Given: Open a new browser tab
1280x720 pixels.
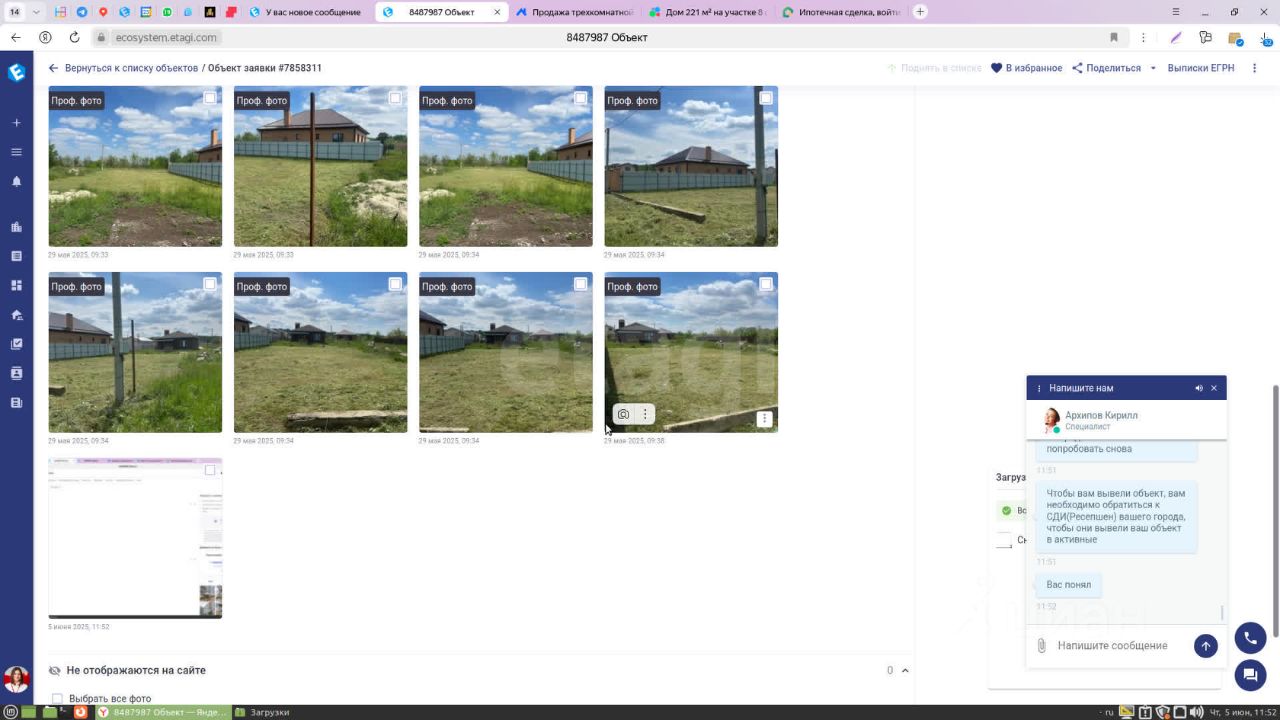Looking at the screenshot, I should (x=921, y=12).
